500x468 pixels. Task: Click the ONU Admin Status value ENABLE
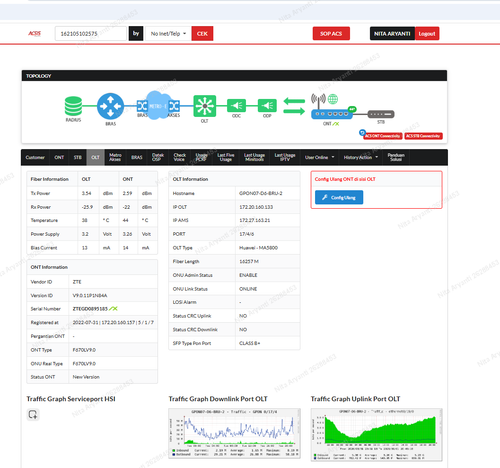click(x=248, y=275)
